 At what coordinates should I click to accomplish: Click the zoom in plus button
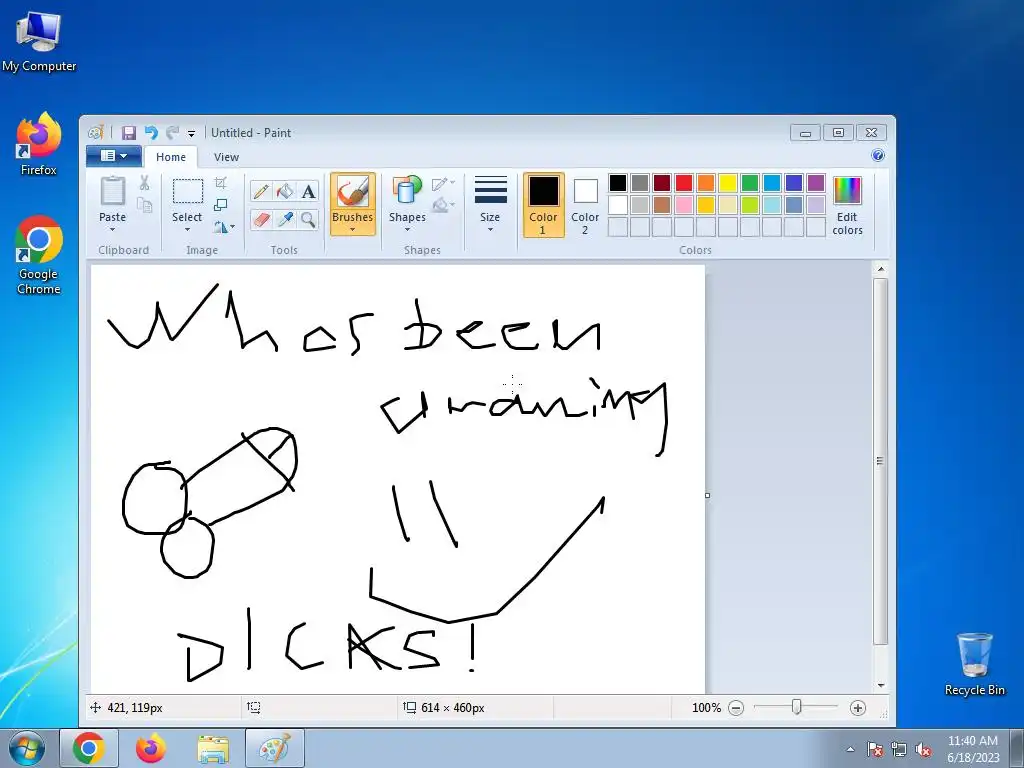pyautogui.click(x=858, y=708)
